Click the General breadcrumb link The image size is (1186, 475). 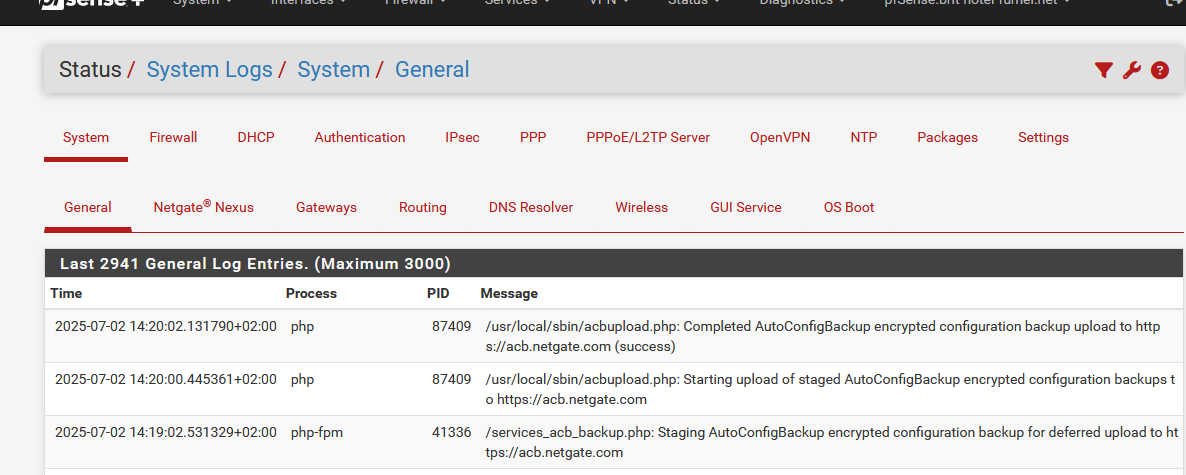click(x=432, y=70)
